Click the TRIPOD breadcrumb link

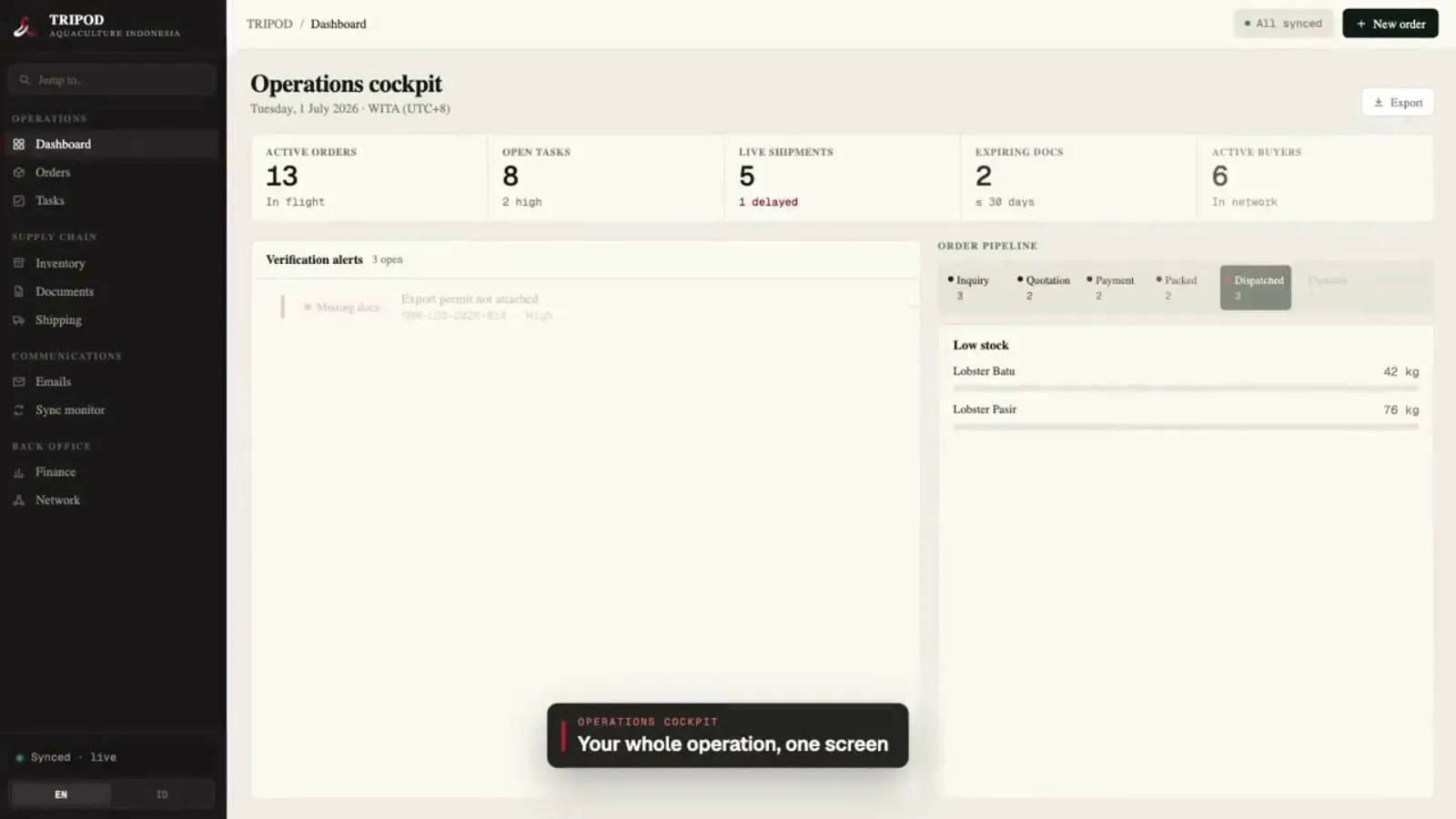[x=269, y=24]
